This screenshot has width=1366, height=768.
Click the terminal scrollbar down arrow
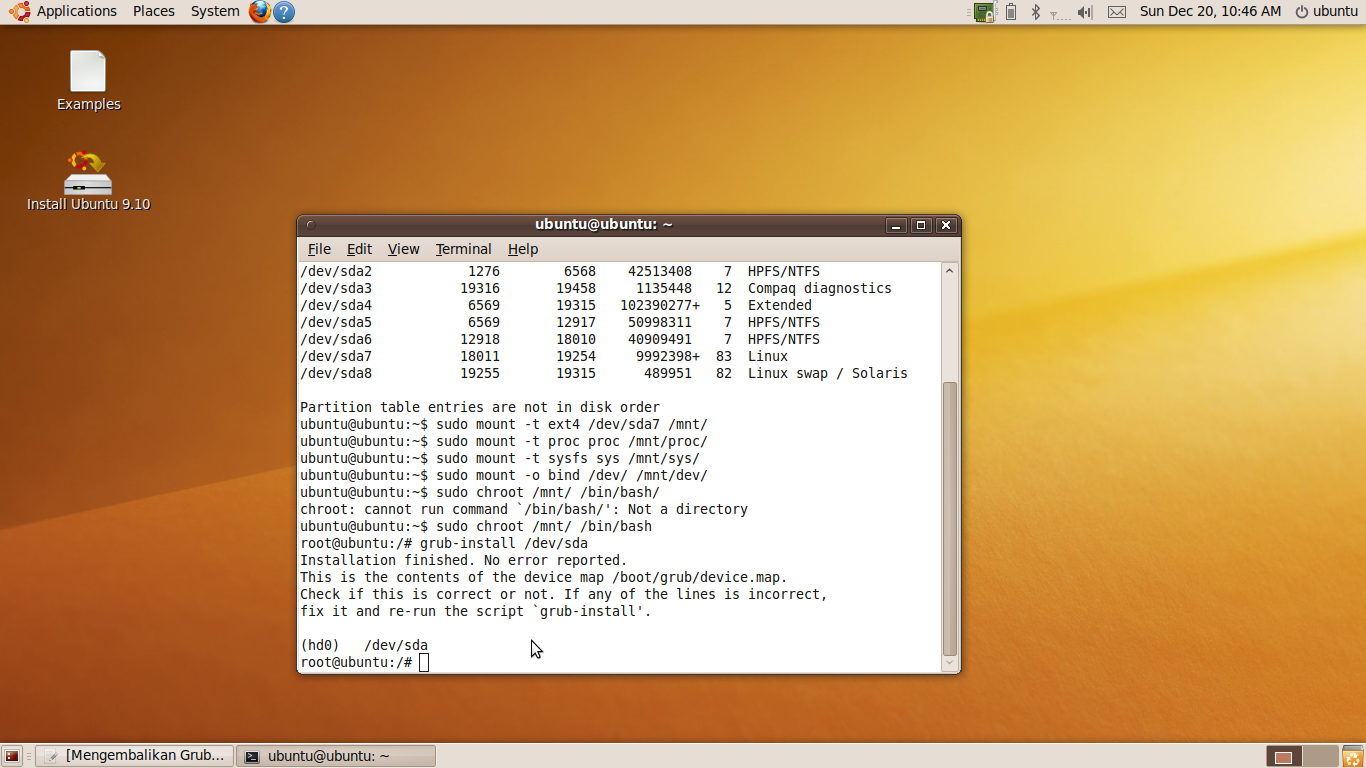tap(950, 663)
